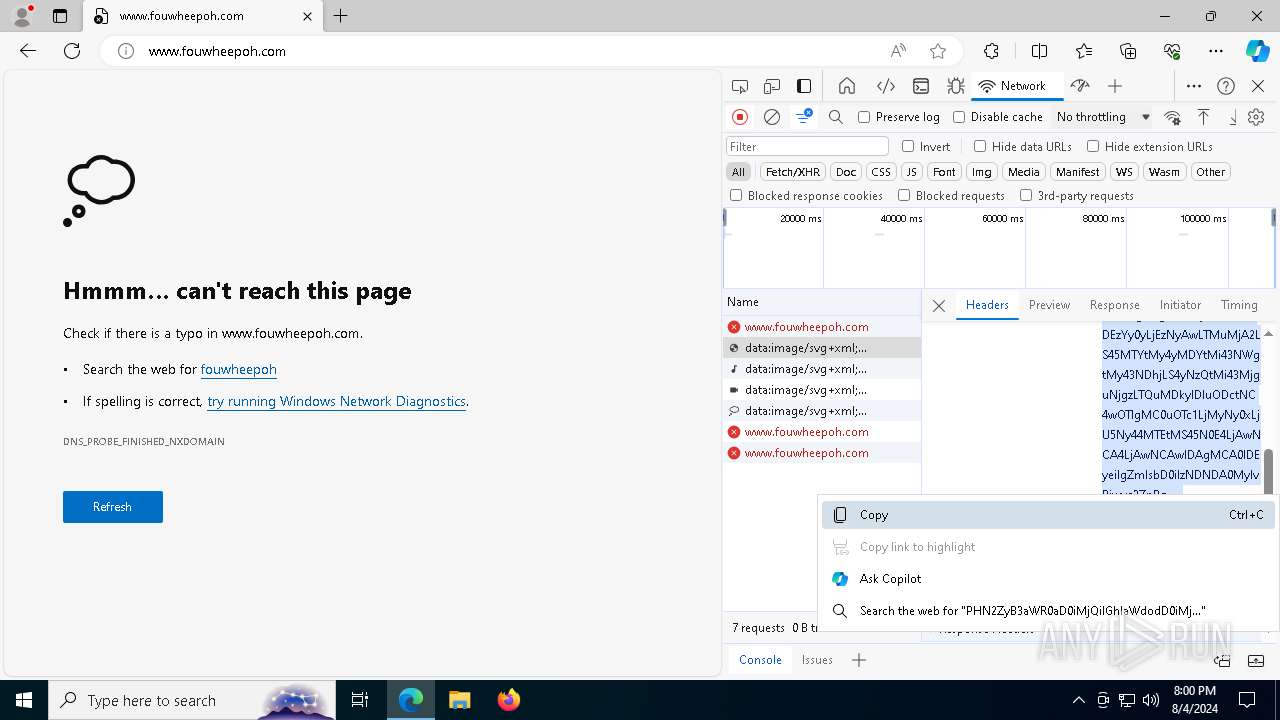The width and height of the screenshot is (1280, 720).
Task: Click the Inspect element tool in DevTools
Action: (740, 86)
